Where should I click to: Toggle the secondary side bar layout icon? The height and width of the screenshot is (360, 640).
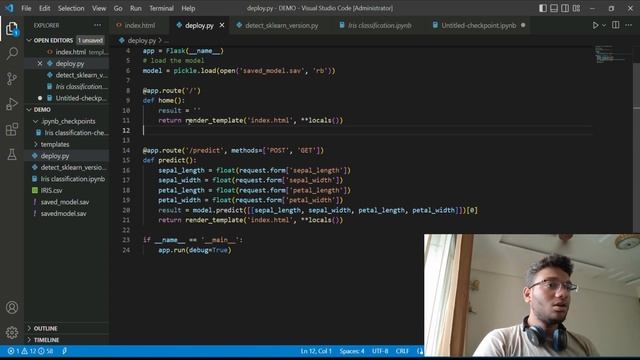(x=565, y=8)
